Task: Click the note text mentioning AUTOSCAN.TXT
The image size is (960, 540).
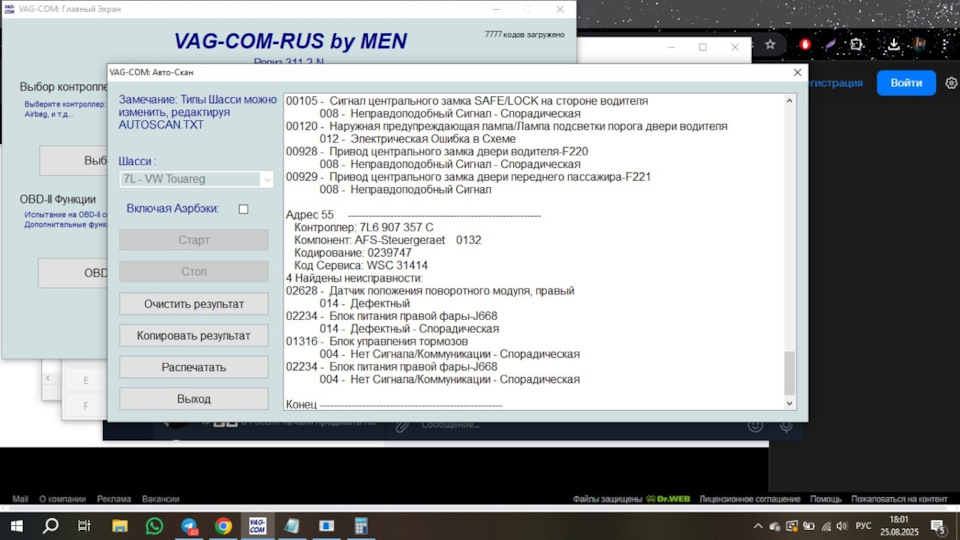Action: click(x=197, y=112)
